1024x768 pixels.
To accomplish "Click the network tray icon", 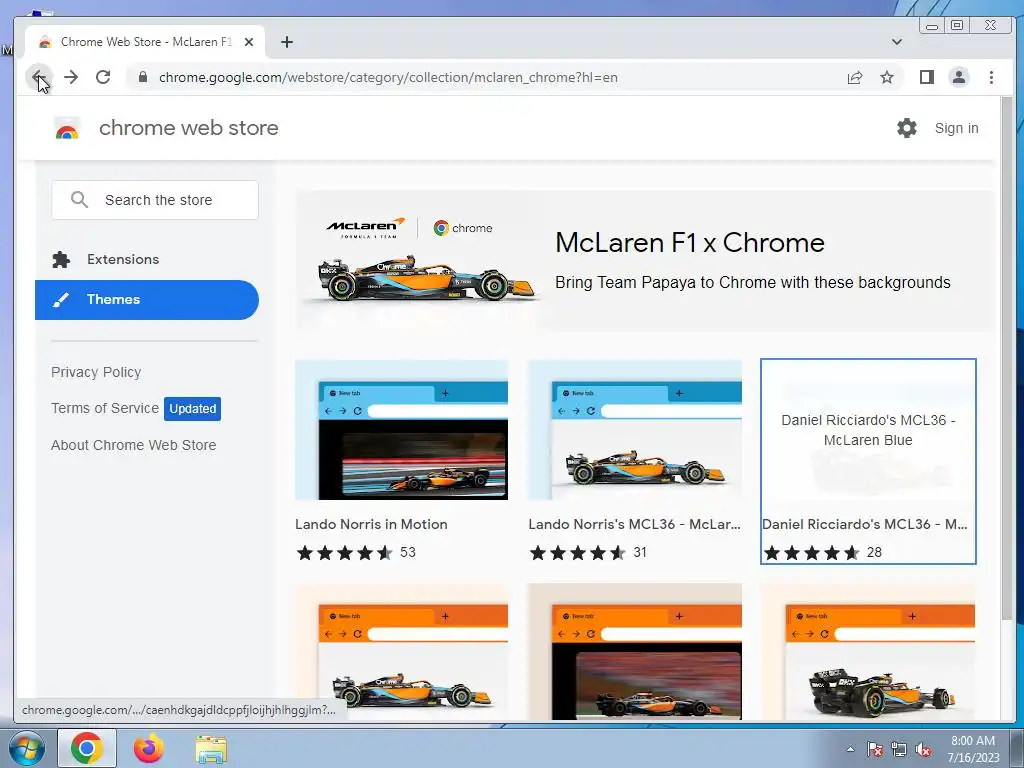I will point(899,750).
